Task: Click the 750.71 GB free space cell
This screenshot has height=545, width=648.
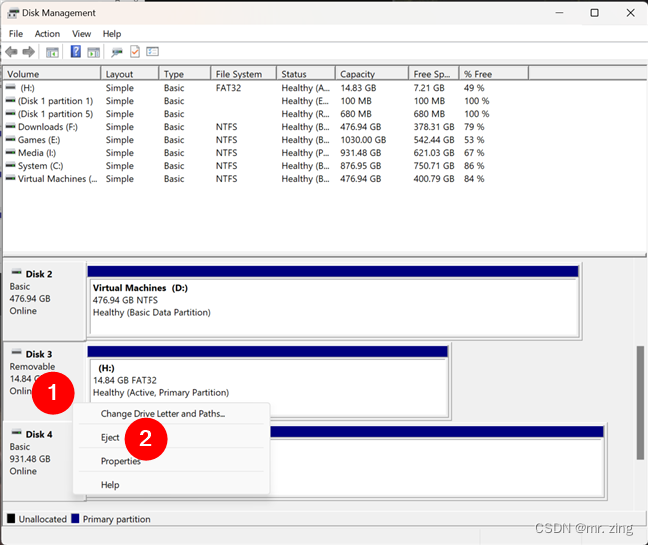Action: pyautogui.click(x=434, y=166)
